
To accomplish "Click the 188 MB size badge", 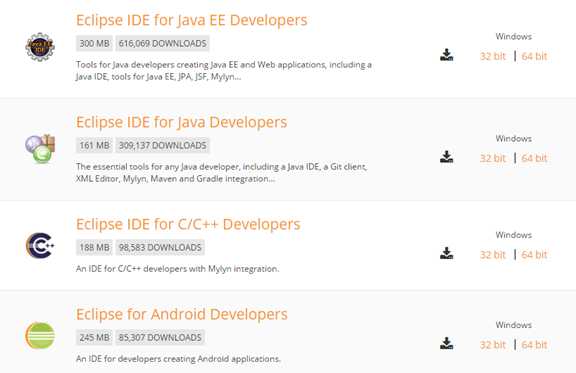I will 94,247.
